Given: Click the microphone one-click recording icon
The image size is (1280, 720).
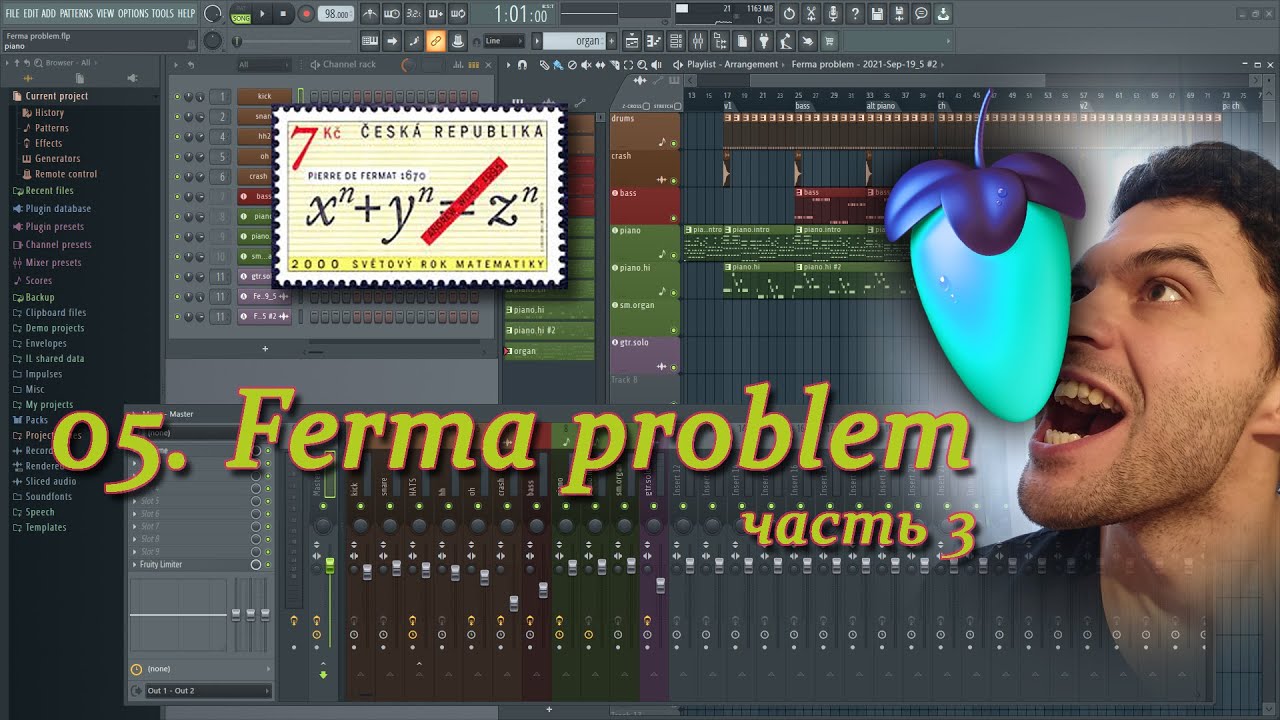Looking at the screenshot, I should pos(833,14).
